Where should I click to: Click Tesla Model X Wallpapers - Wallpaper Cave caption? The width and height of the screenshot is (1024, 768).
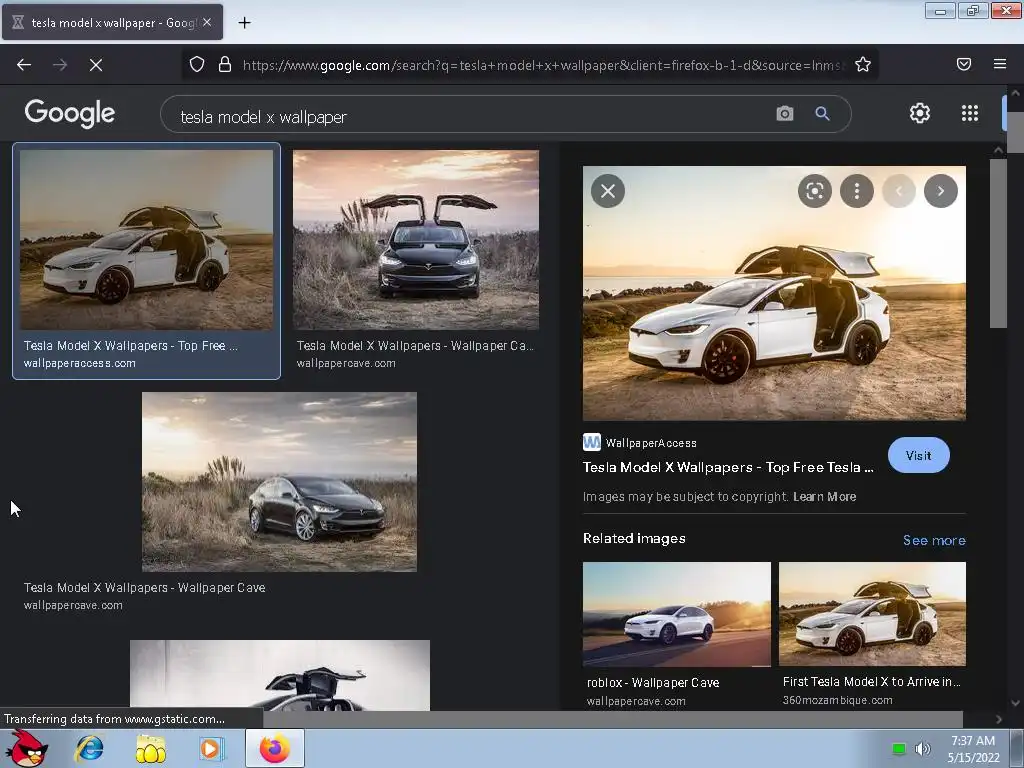pos(144,588)
